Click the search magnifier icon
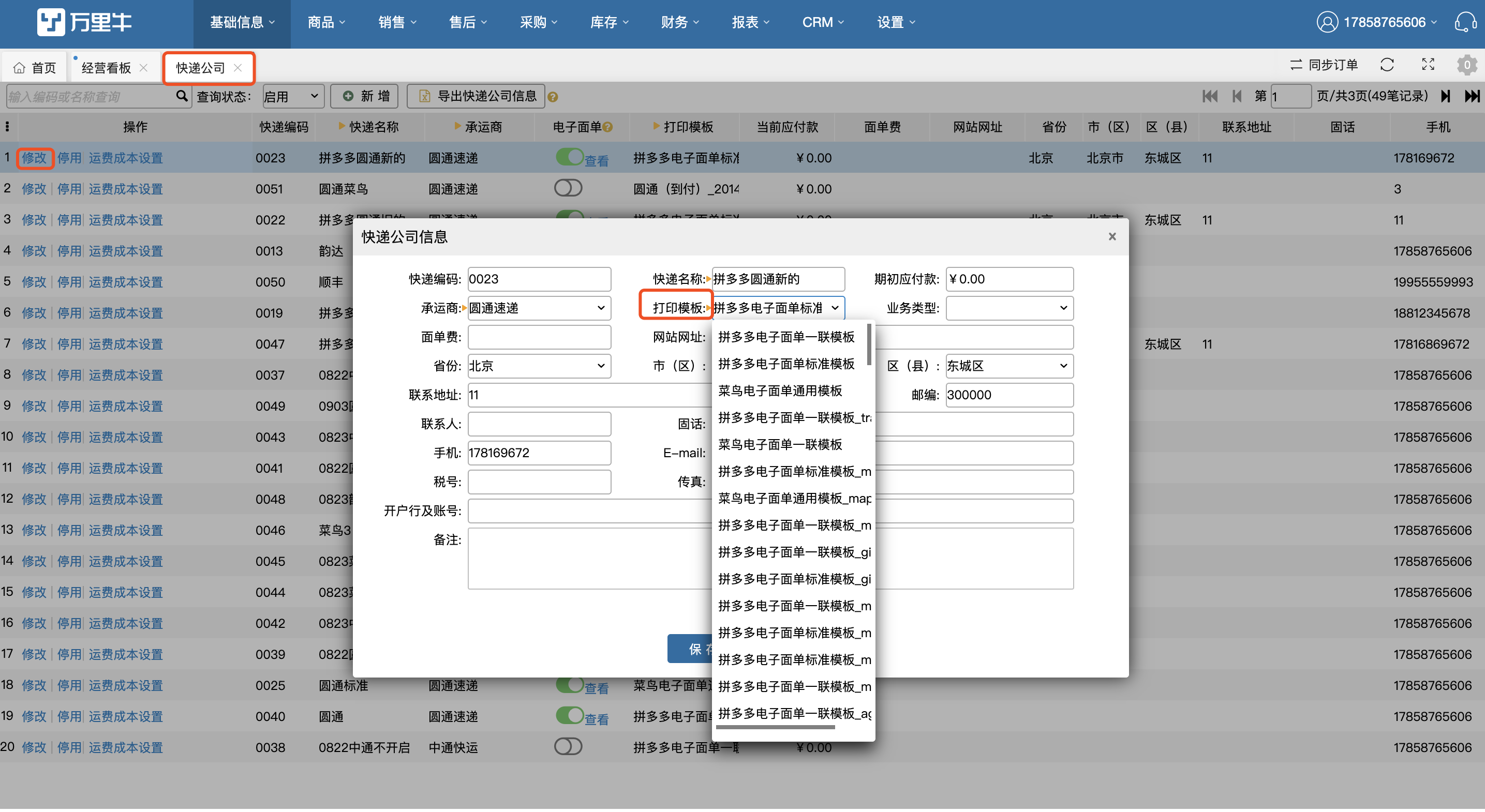The height and width of the screenshot is (812, 1485). point(182,96)
